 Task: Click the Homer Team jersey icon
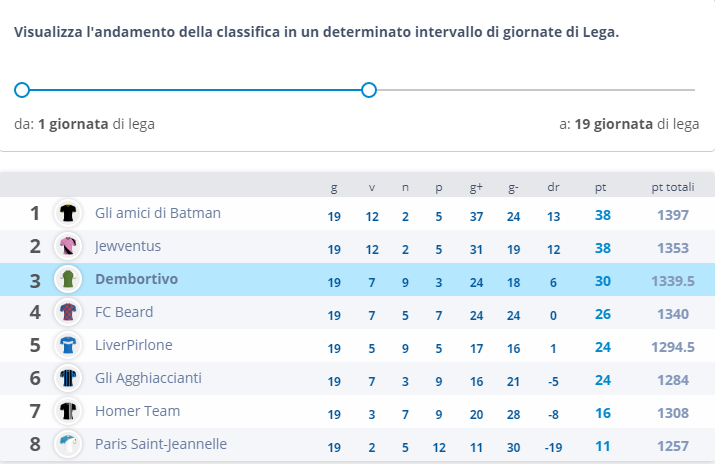(68, 412)
